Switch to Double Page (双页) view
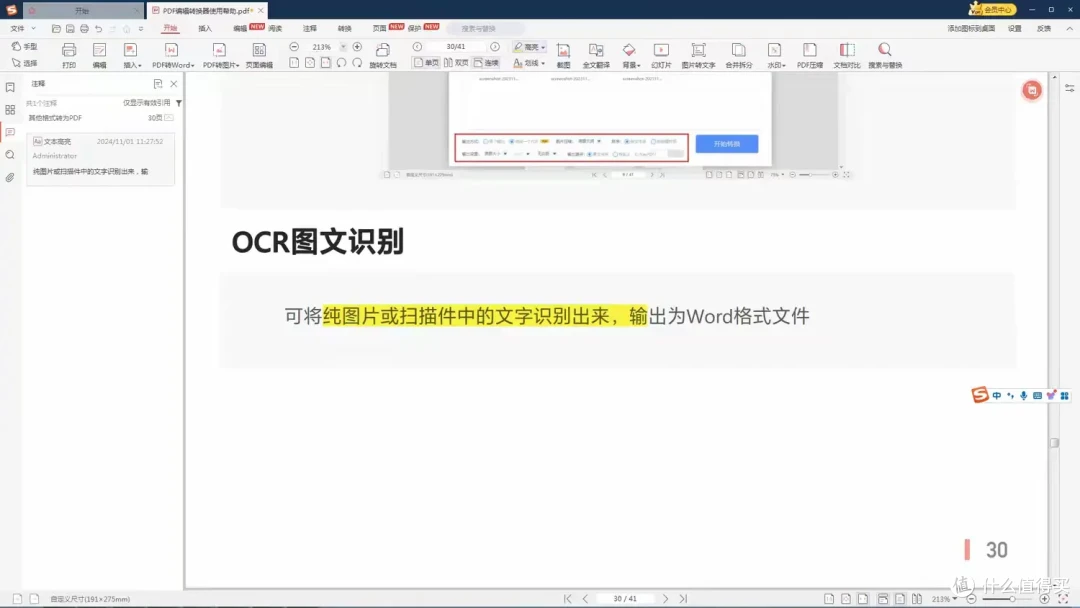This screenshot has width=1080, height=608. click(456, 63)
